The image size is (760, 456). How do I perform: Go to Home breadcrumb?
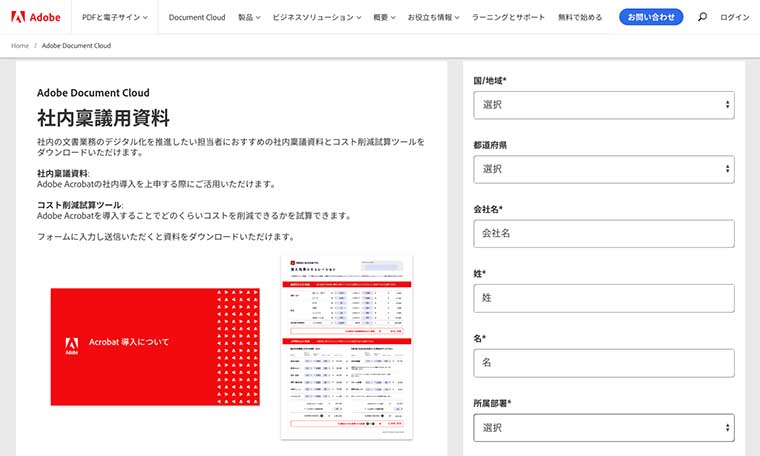tap(20, 46)
